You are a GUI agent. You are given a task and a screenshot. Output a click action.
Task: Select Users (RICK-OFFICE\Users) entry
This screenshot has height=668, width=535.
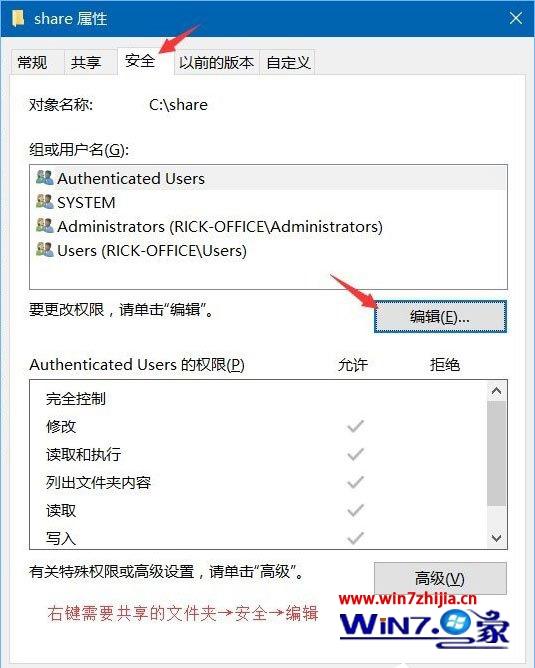click(x=268, y=250)
